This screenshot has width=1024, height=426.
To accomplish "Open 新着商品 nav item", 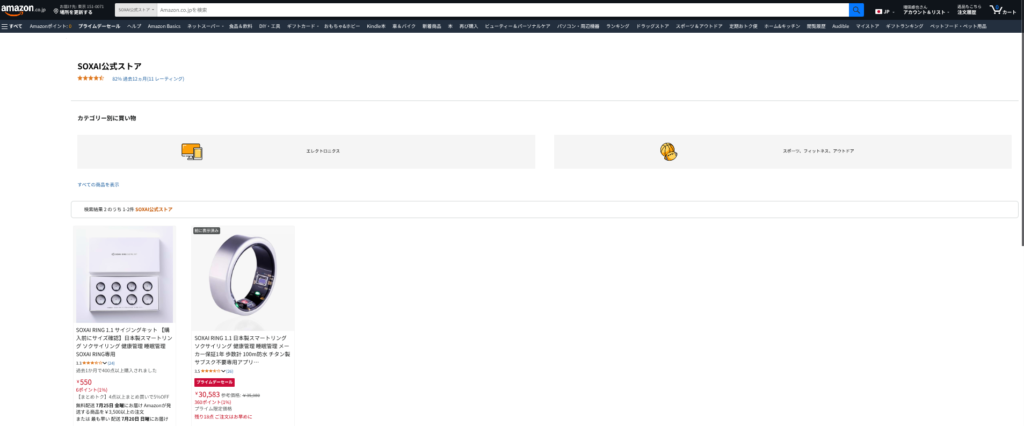I will tap(432, 26).
